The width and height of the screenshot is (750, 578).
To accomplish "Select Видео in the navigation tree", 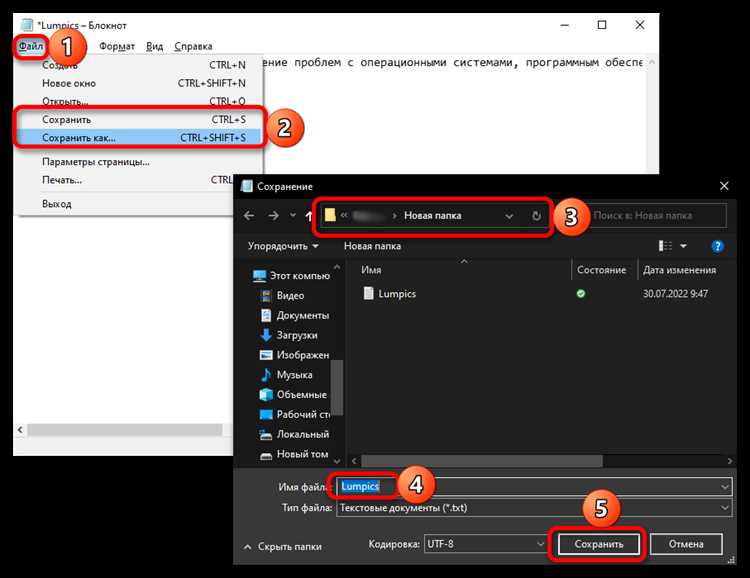I will pos(282,296).
